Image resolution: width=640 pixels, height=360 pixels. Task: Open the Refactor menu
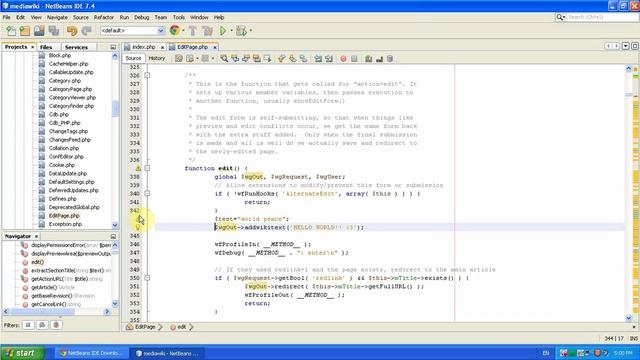tap(104, 18)
